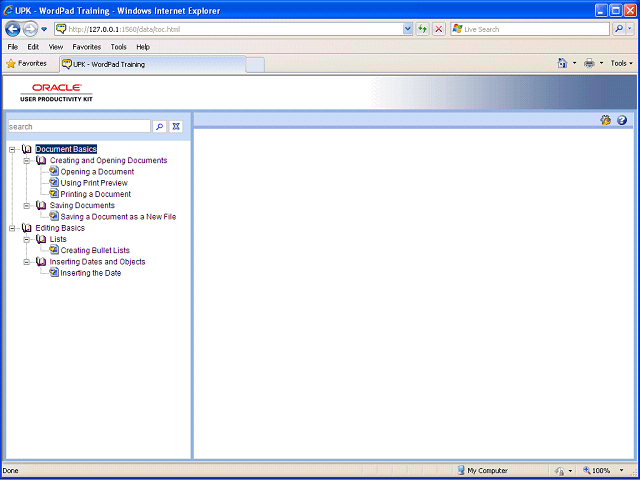Screen dimensions: 640x480
Task: Click the UPK search input field
Action: (x=79, y=127)
